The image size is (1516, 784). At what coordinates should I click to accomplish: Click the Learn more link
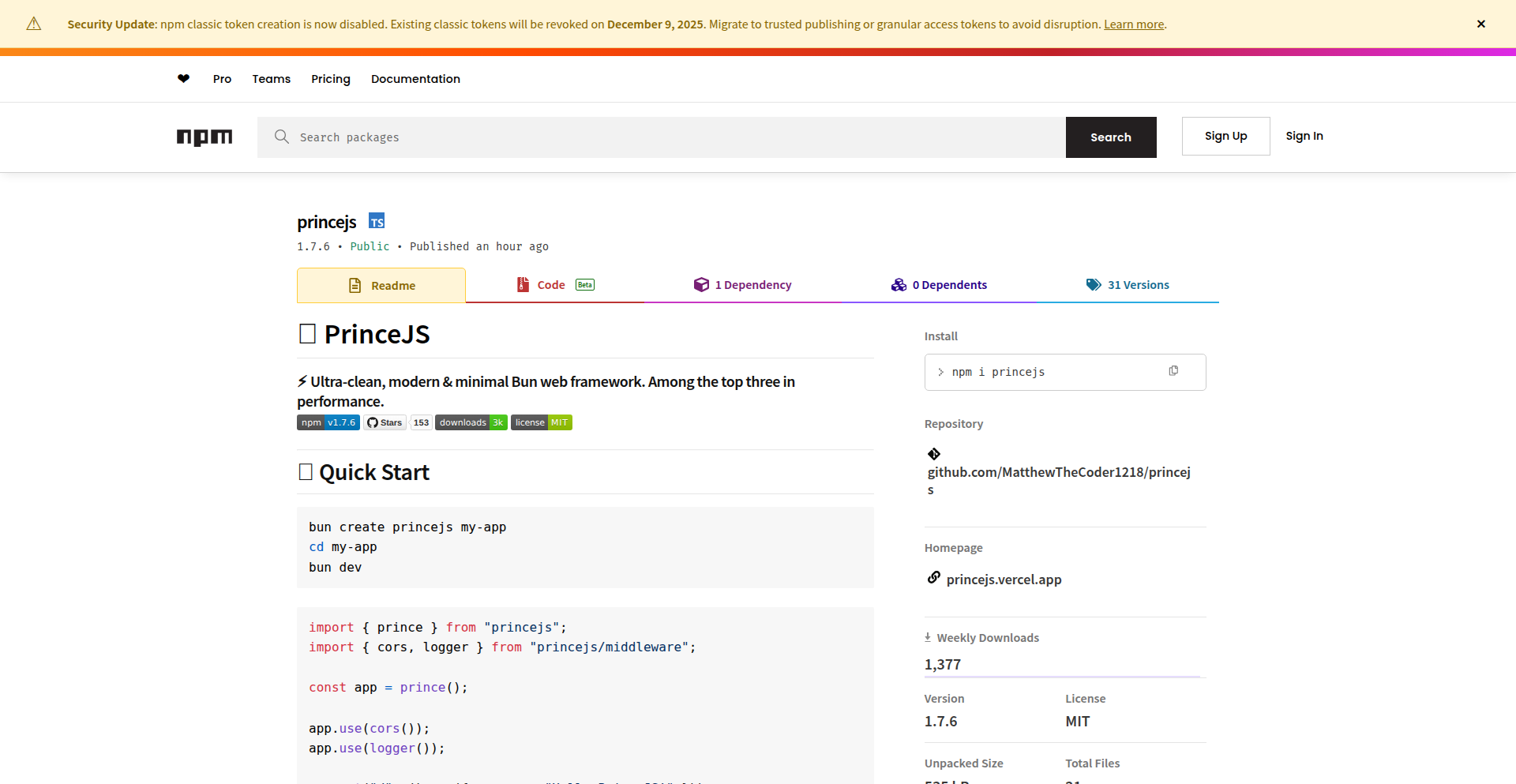1134,24
